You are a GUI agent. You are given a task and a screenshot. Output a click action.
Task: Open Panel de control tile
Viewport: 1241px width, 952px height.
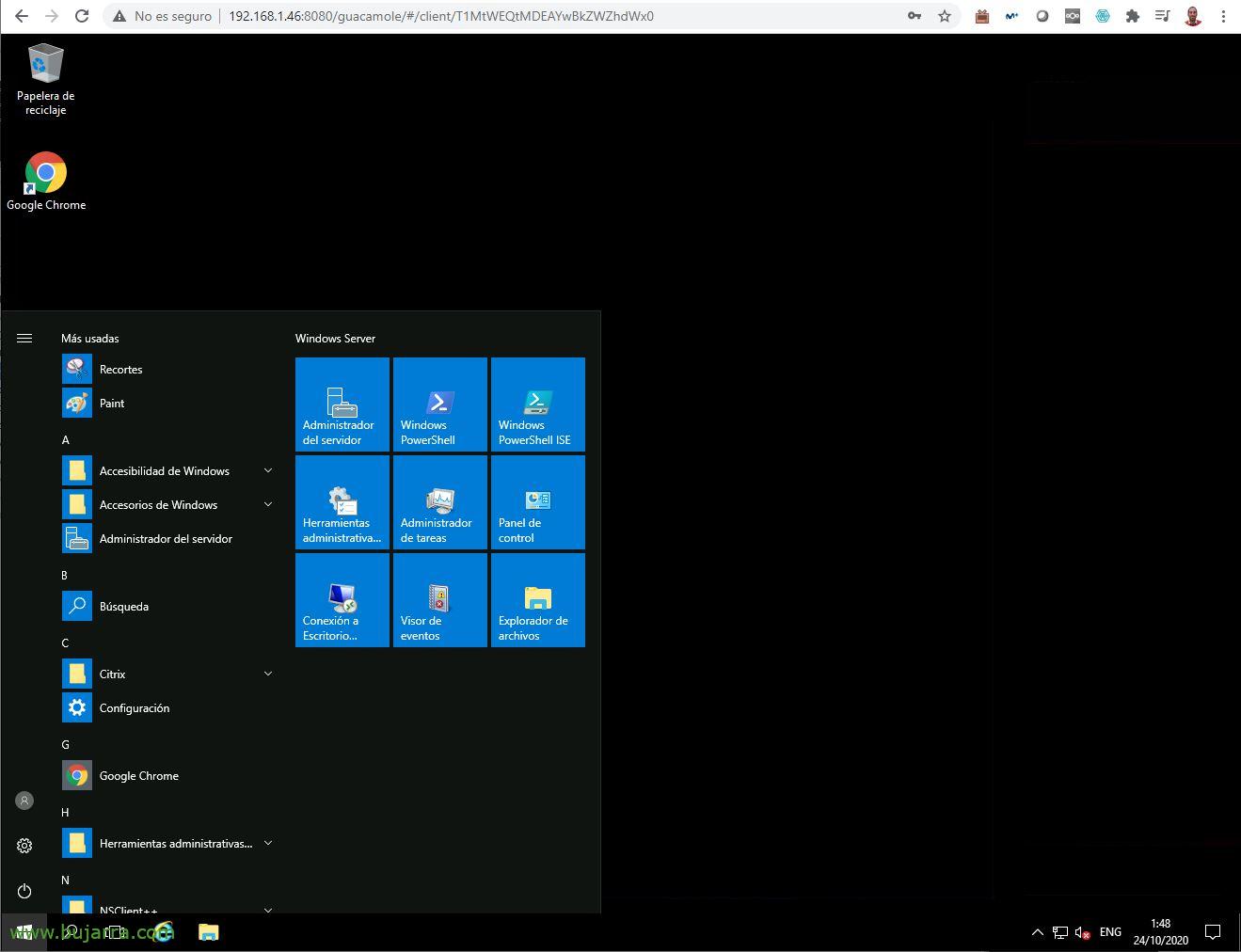click(x=538, y=502)
